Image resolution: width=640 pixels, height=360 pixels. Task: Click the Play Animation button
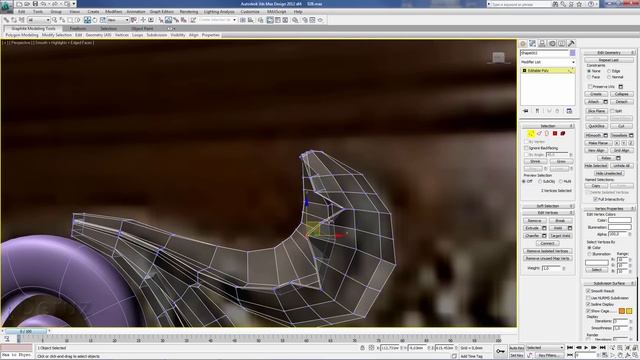tap(586, 348)
